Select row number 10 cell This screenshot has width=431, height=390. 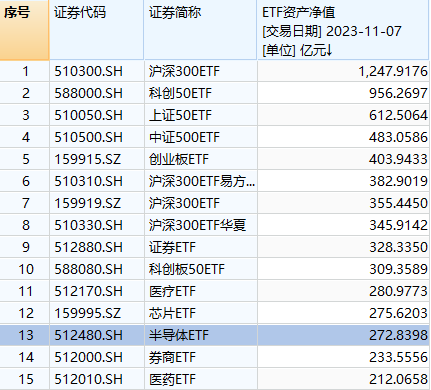coord(24,269)
